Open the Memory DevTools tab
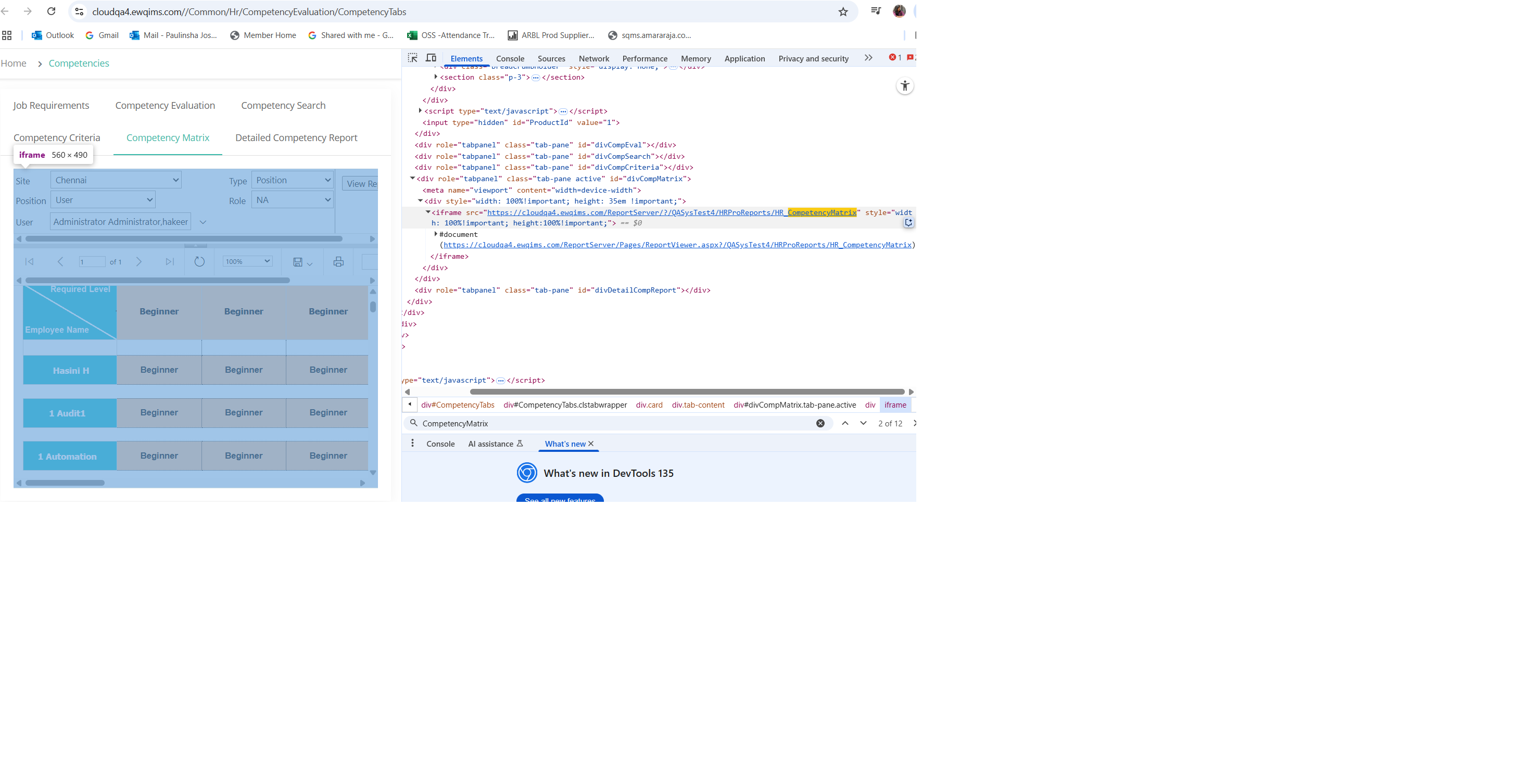The height and width of the screenshot is (784, 1516). coord(696,58)
